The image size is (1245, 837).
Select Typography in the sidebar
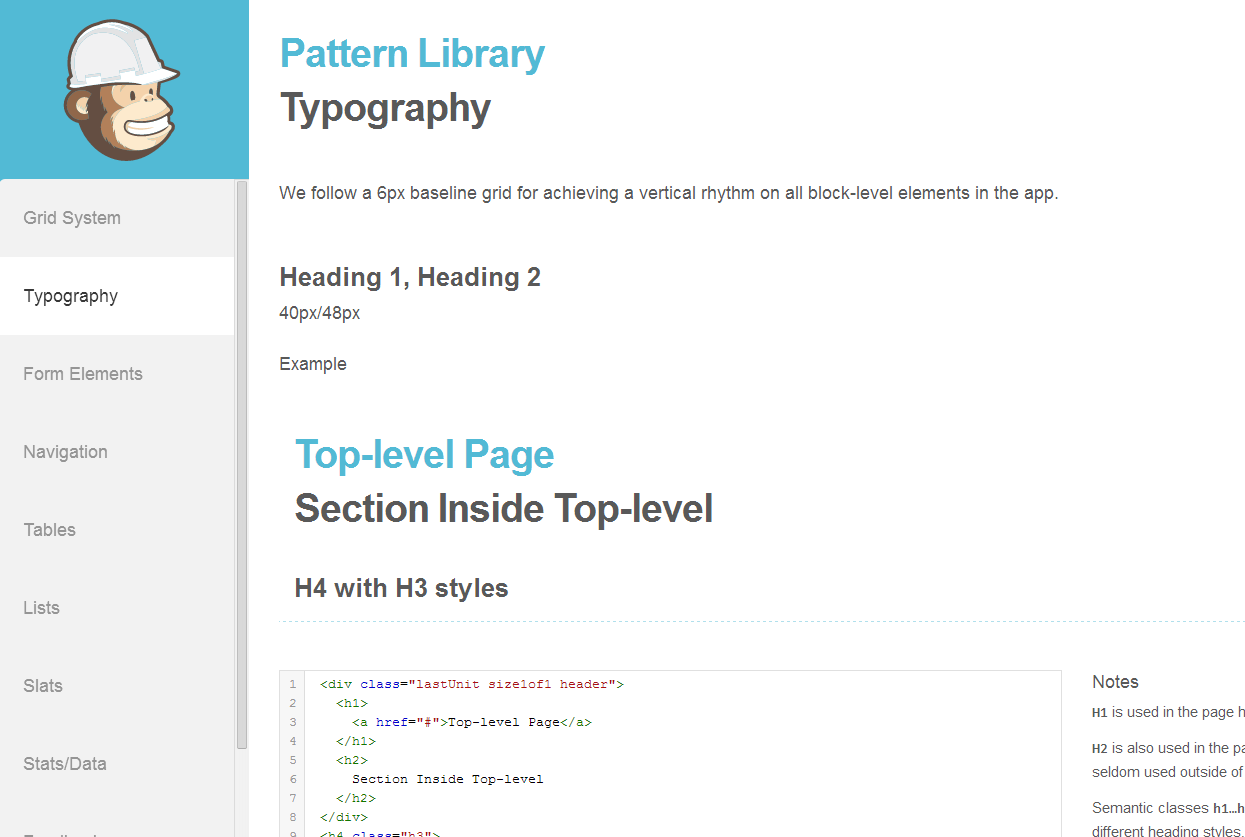tap(71, 296)
